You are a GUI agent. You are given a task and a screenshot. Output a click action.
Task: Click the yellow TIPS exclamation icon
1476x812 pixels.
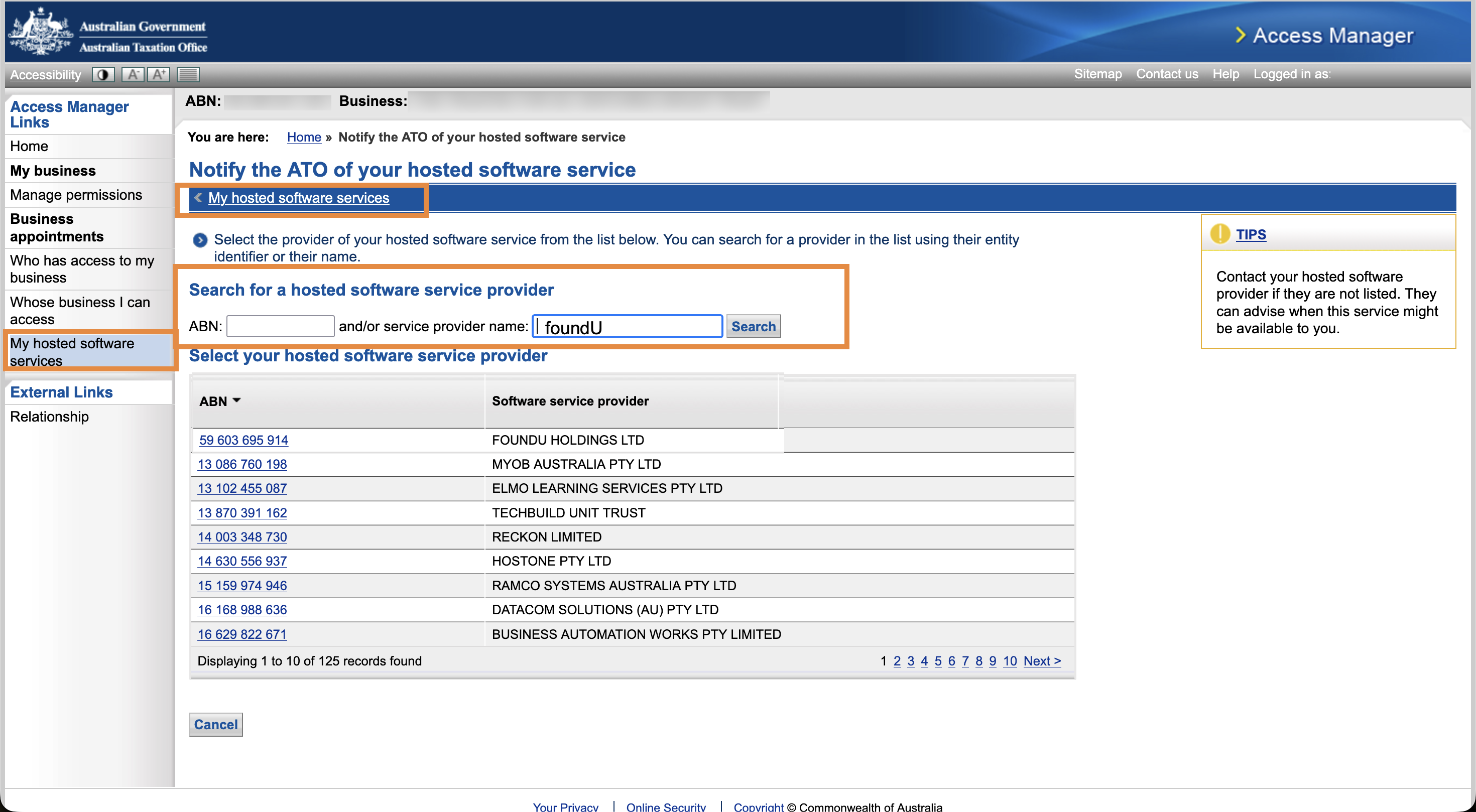1220,234
